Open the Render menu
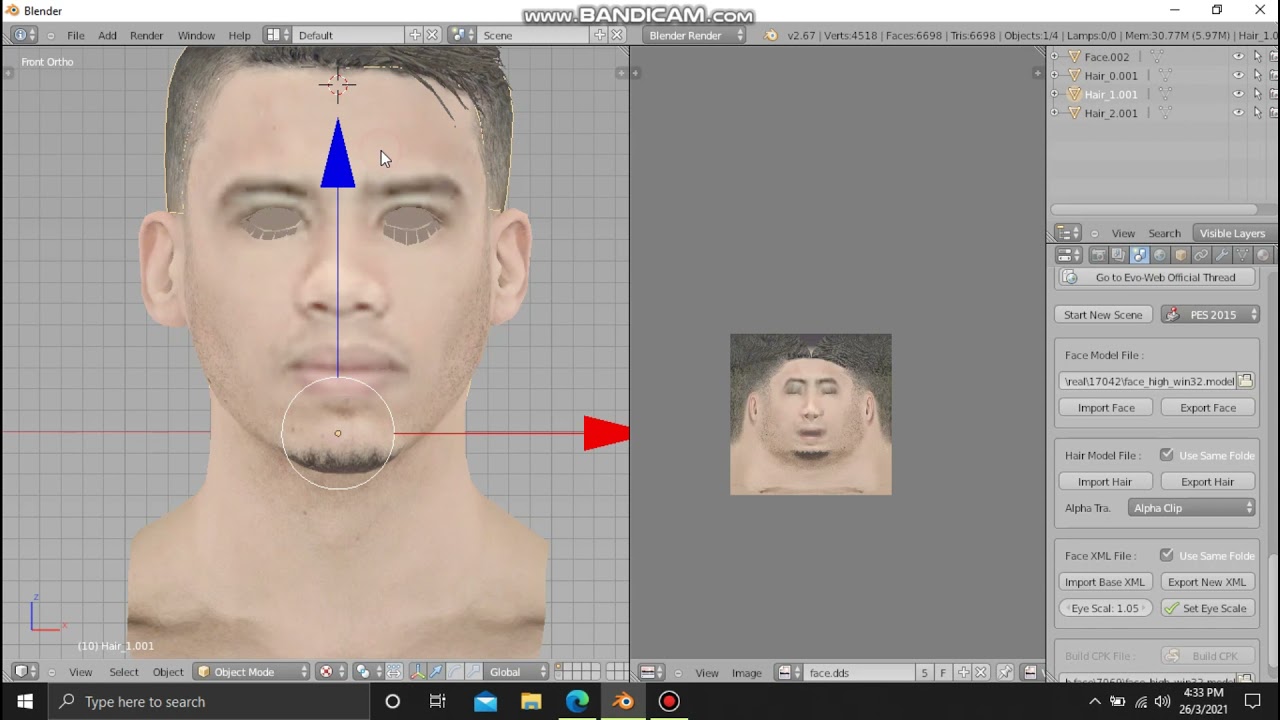 [x=146, y=35]
